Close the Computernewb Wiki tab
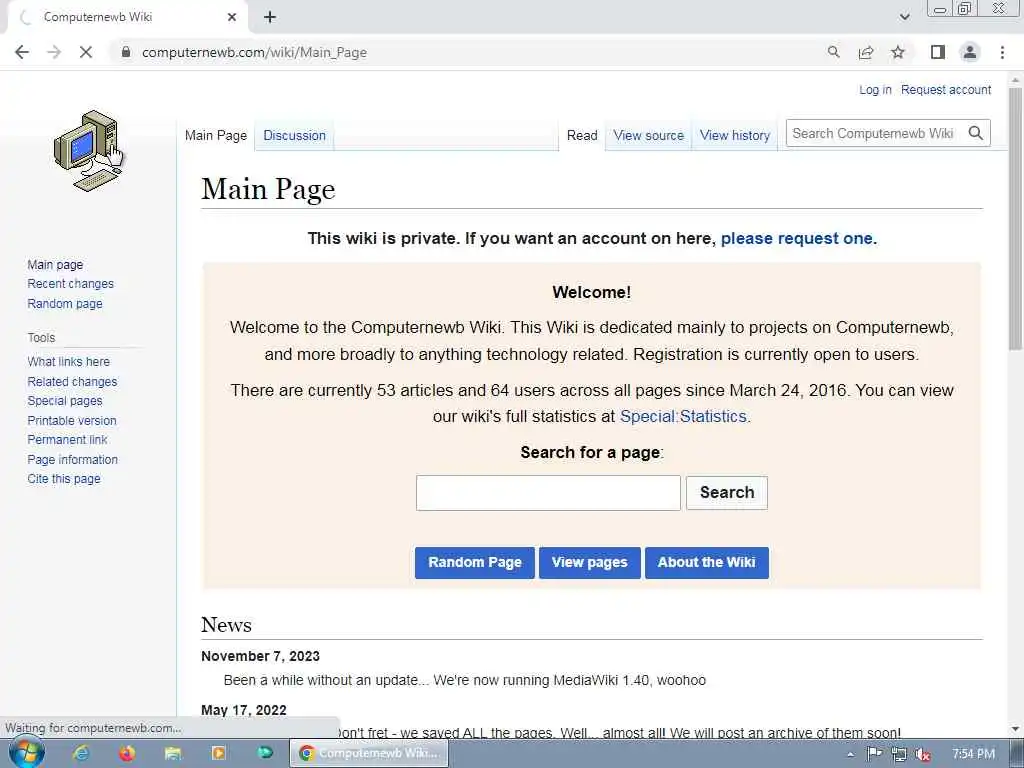 (x=232, y=17)
